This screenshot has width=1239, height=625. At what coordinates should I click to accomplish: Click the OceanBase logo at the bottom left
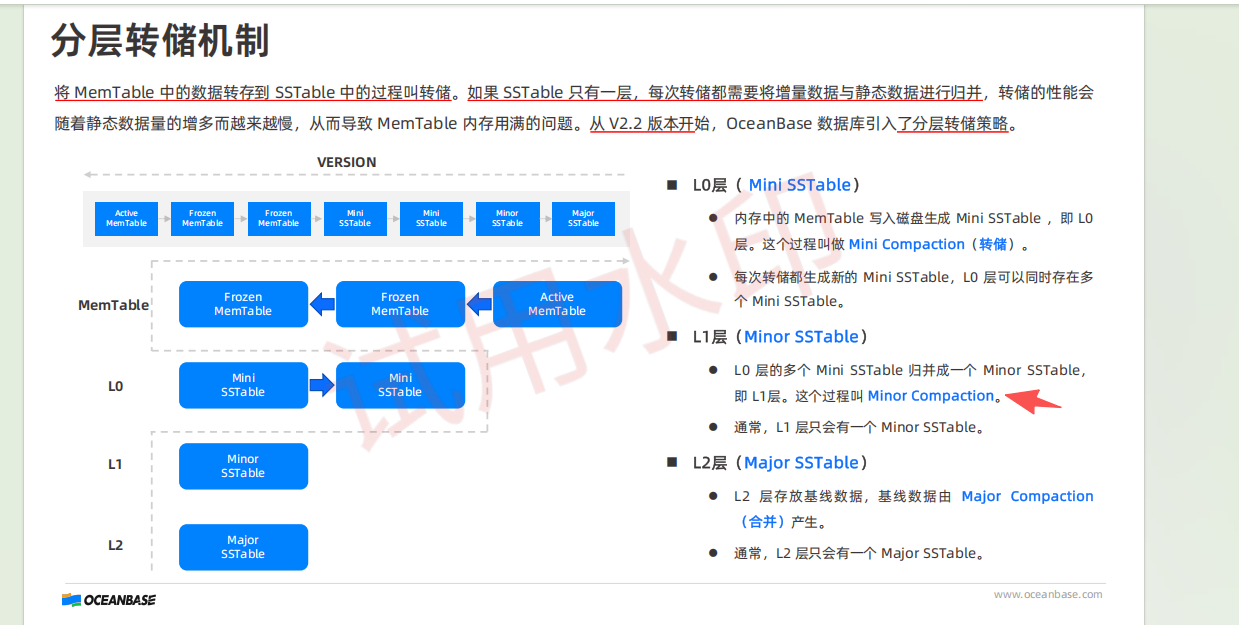pyautogui.click(x=109, y=600)
